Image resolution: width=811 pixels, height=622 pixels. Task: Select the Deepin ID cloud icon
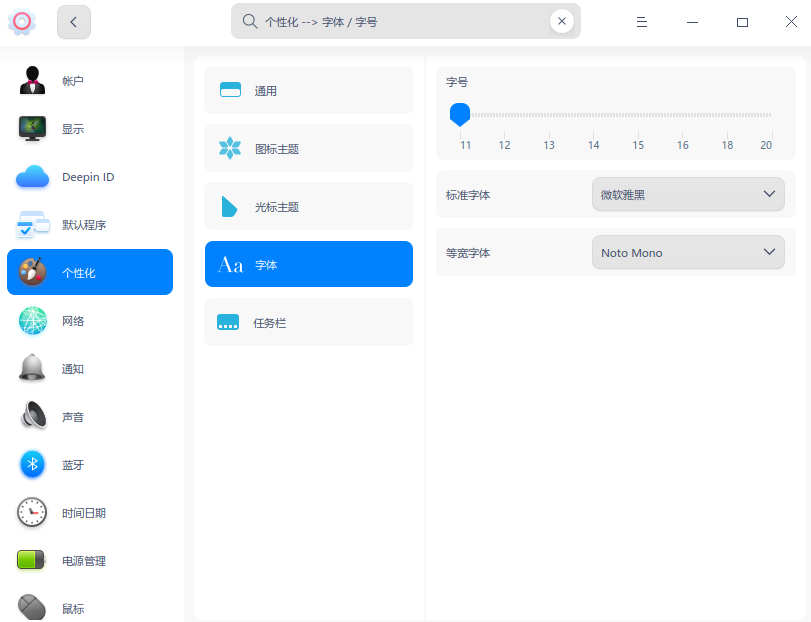(x=33, y=177)
